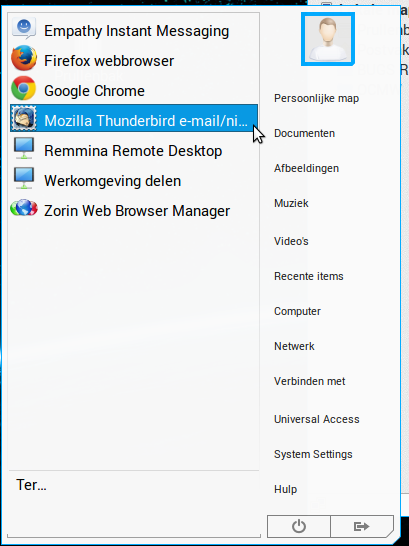Open the Muziek folder
The width and height of the screenshot is (409, 546).
coord(291,203)
